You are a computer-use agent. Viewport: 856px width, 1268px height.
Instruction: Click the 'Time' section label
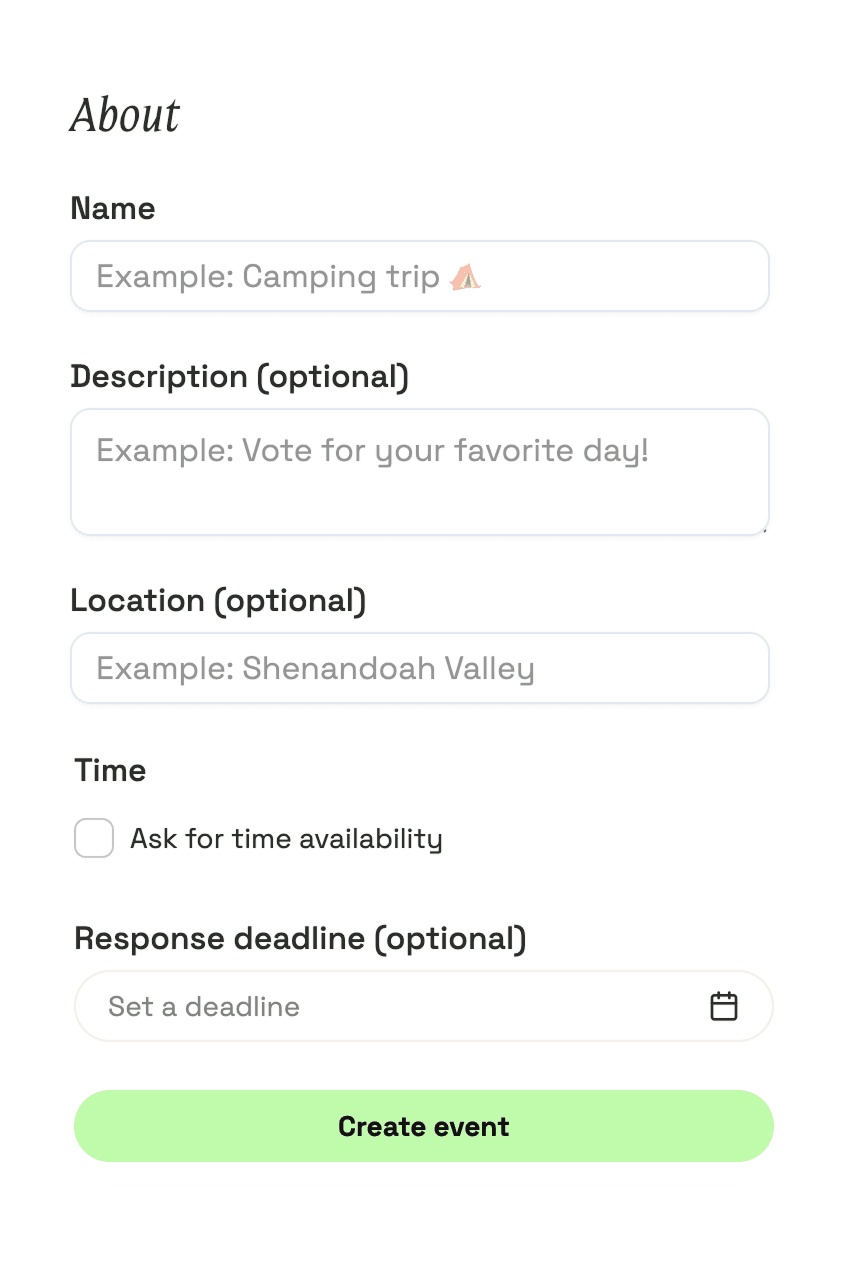[110, 771]
